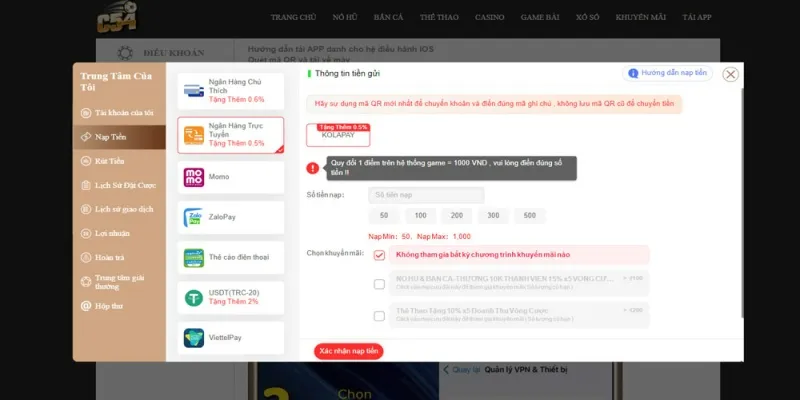
Task: Go to the KHUYẾN MÃI top menu
Action: [x=640, y=17]
